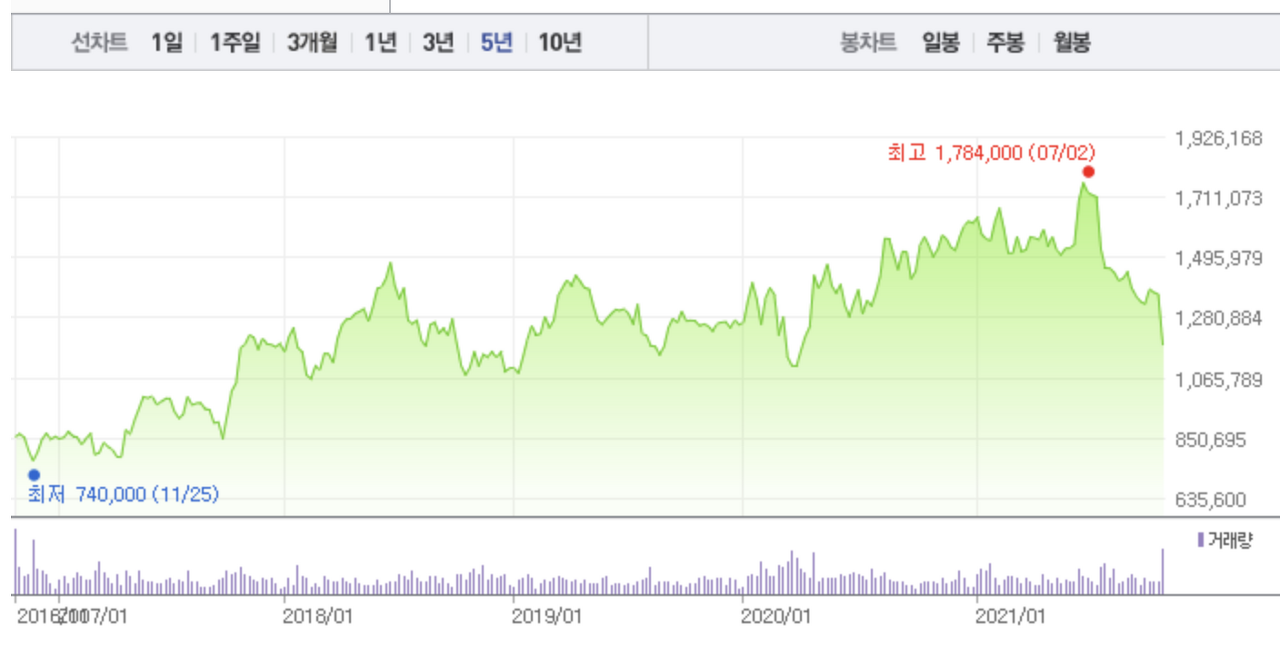Click the 1,280,884 y-axis value
The height and width of the screenshot is (645, 1280).
(x=1220, y=319)
